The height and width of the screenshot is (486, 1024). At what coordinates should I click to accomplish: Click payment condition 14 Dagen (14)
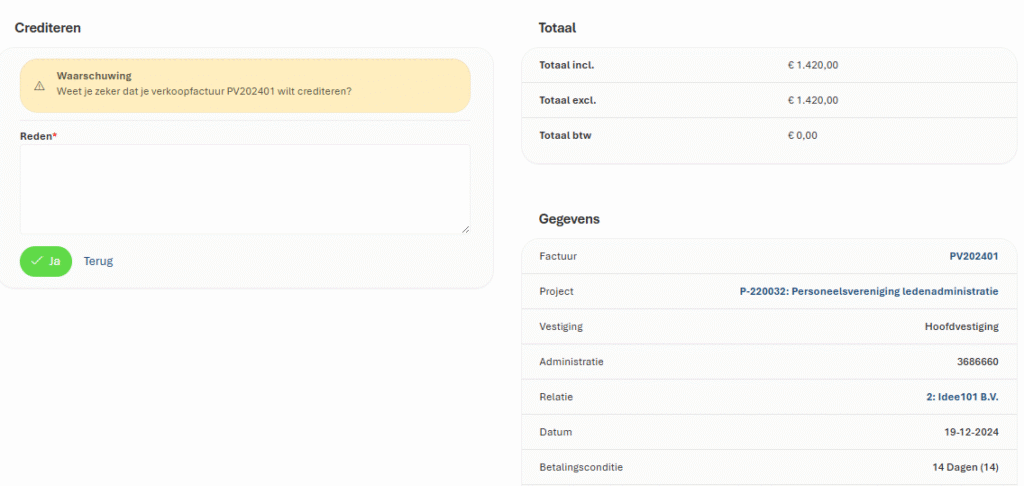tap(965, 467)
